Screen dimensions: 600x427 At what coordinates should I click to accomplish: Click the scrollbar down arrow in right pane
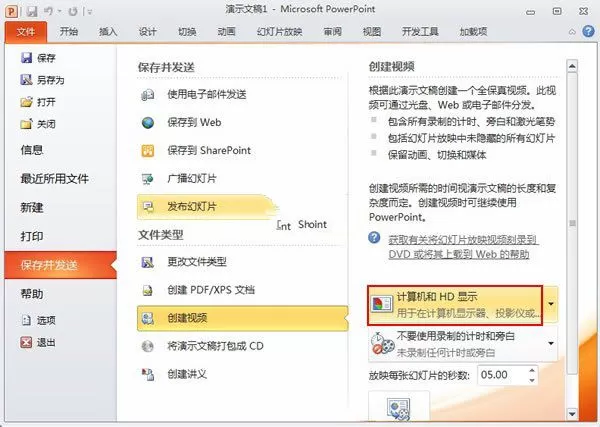click(x=572, y=414)
